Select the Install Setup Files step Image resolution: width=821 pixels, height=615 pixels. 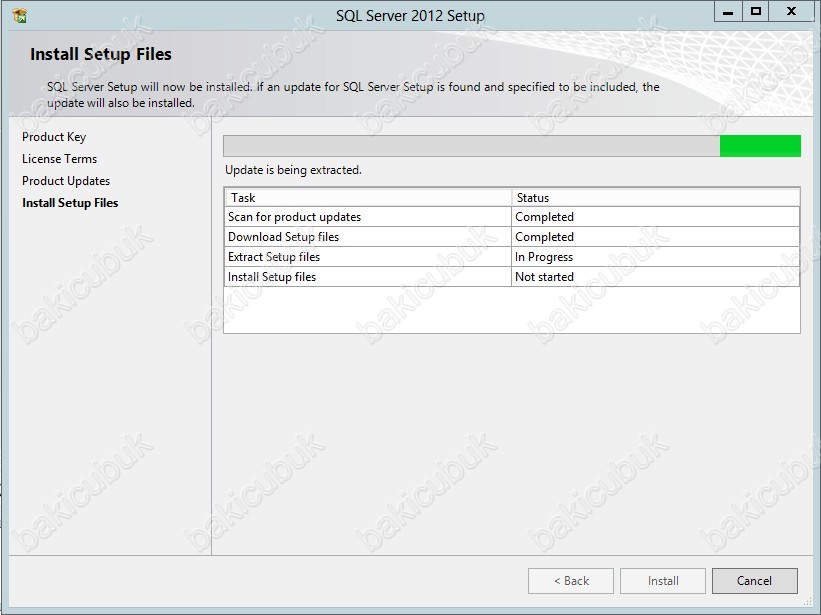(x=70, y=203)
